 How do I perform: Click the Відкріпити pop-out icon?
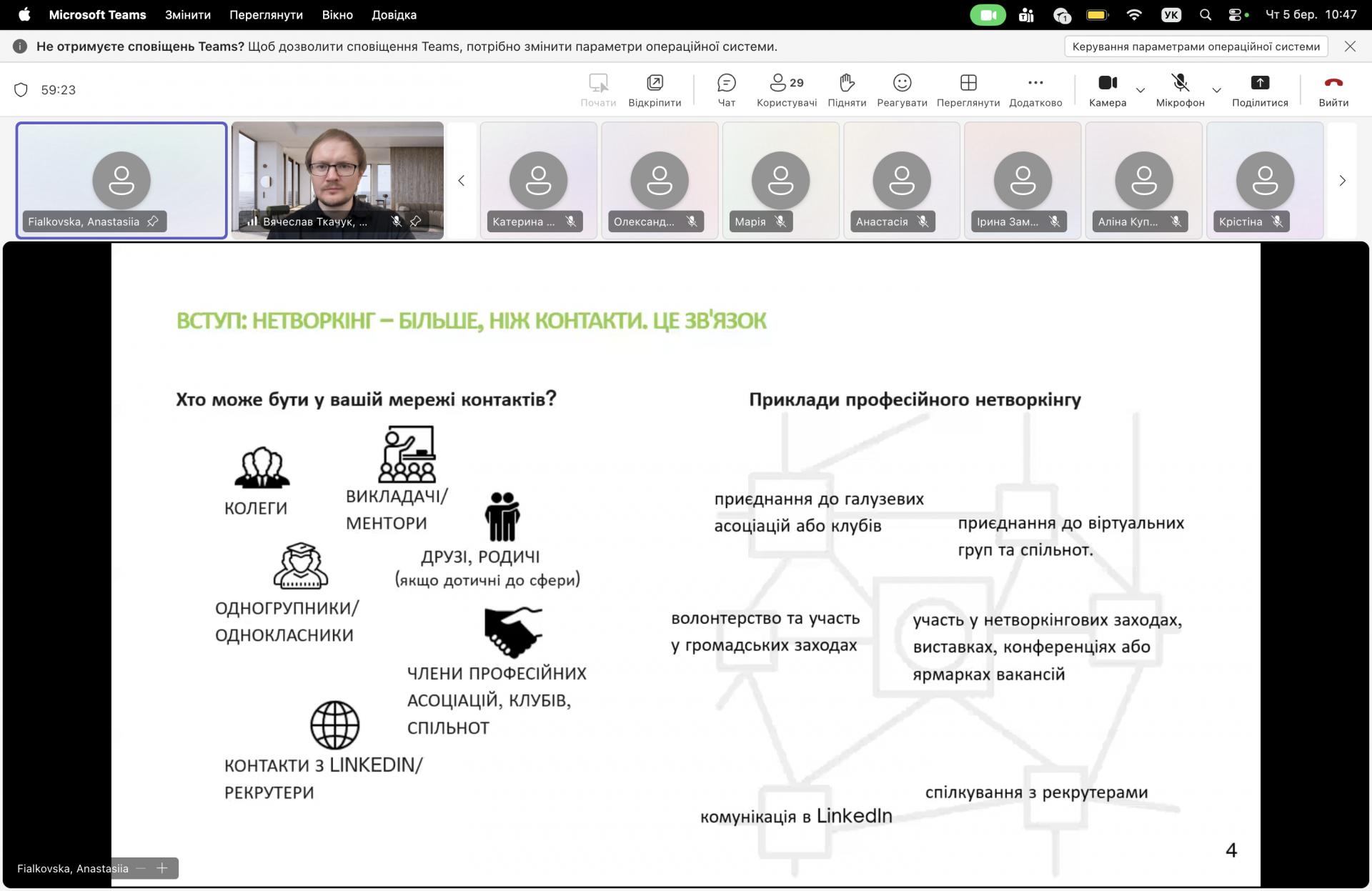tap(655, 89)
